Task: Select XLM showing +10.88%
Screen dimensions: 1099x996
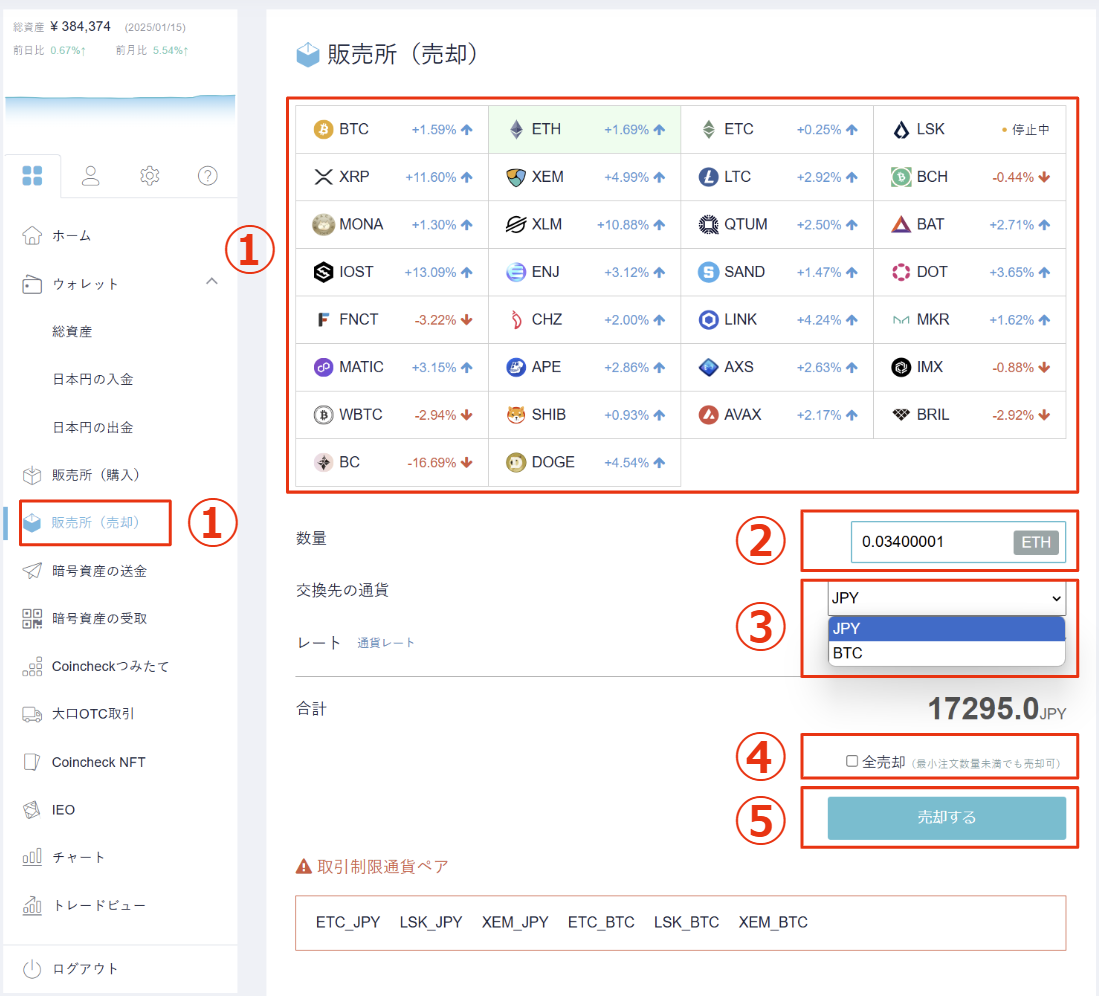Action: (x=585, y=224)
